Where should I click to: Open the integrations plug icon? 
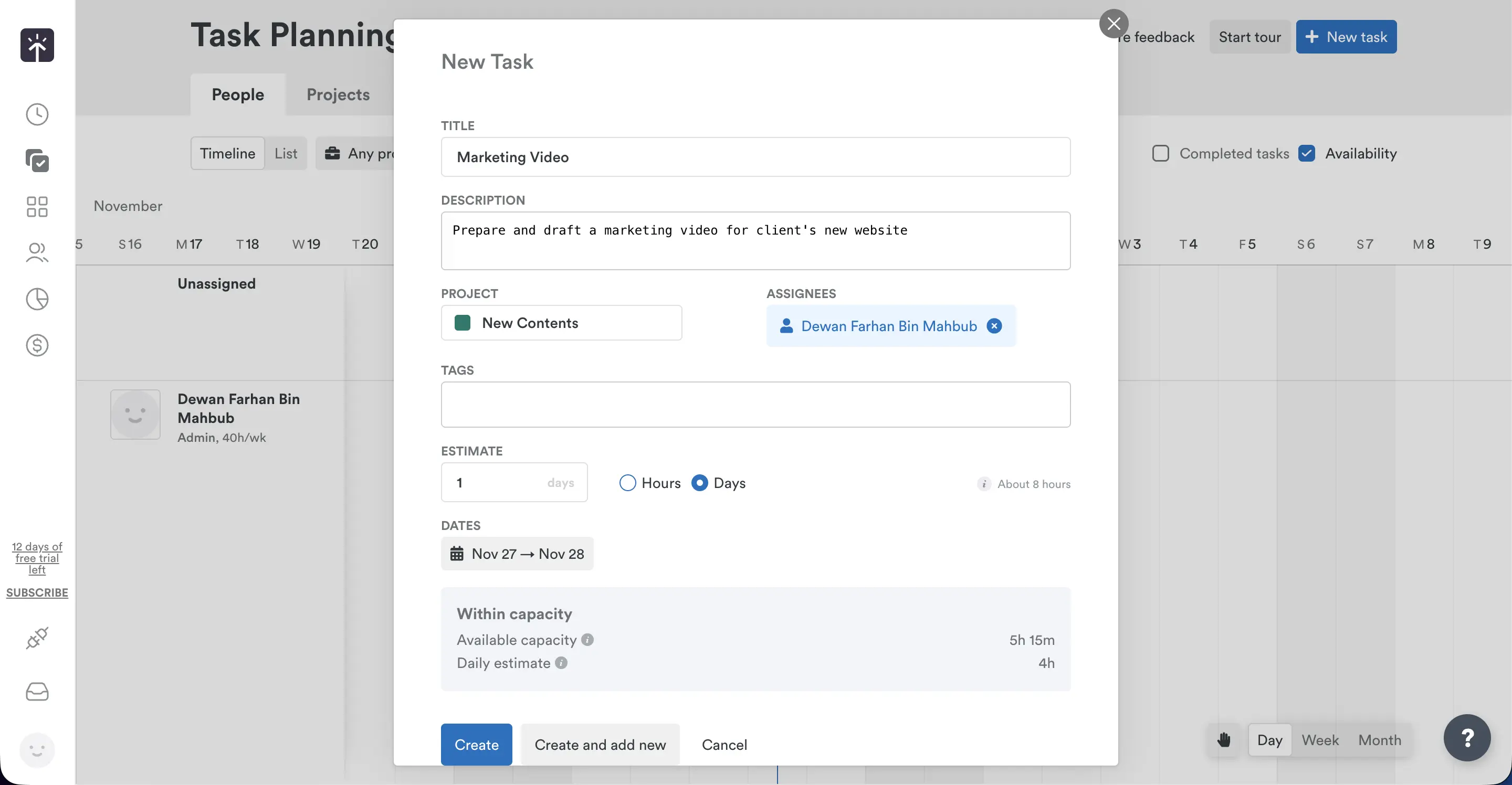click(37, 638)
